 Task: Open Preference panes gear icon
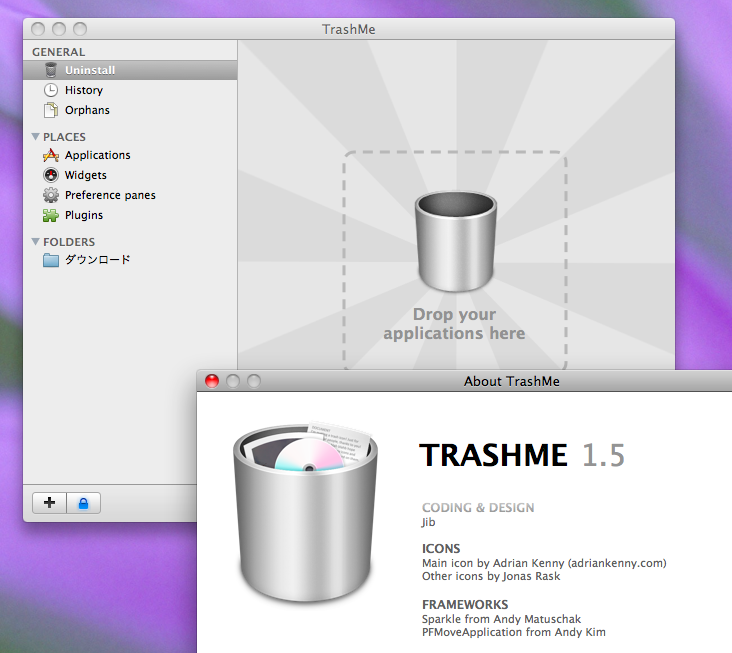click(x=51, y=195)
